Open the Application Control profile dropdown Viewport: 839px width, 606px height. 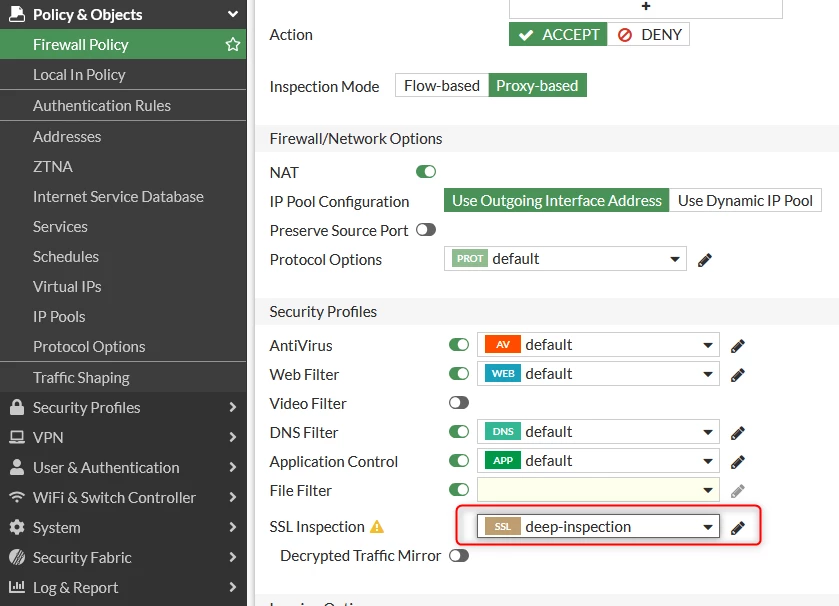pos(598,461)
